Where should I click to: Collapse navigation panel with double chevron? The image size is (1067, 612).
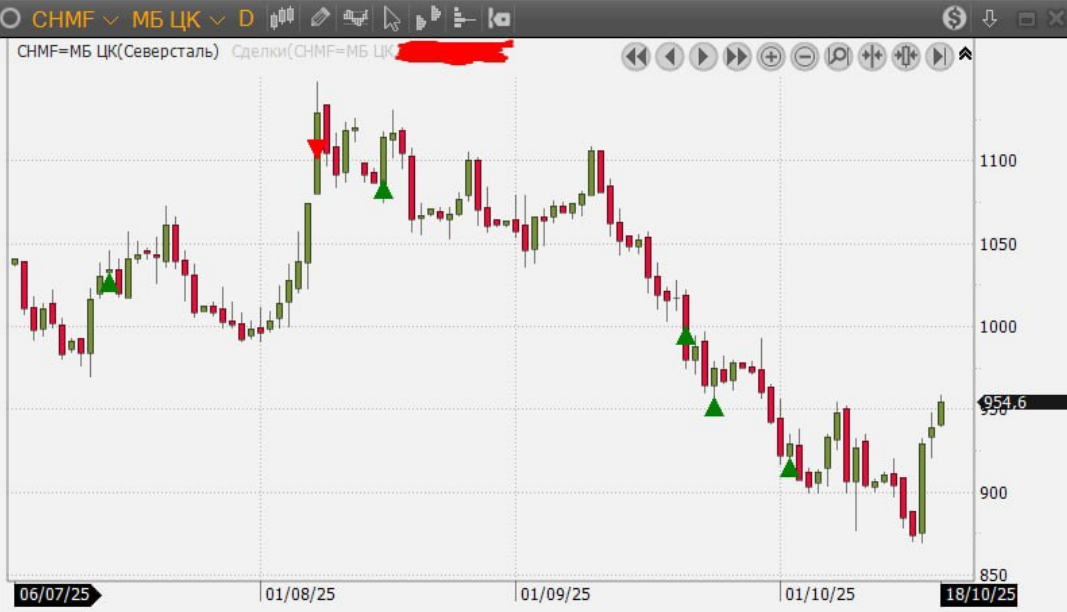coord(965,54)
